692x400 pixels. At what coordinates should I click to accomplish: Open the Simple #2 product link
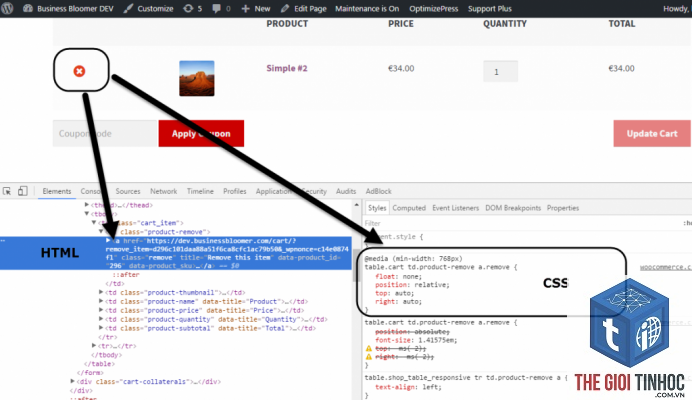pos(286,68)
